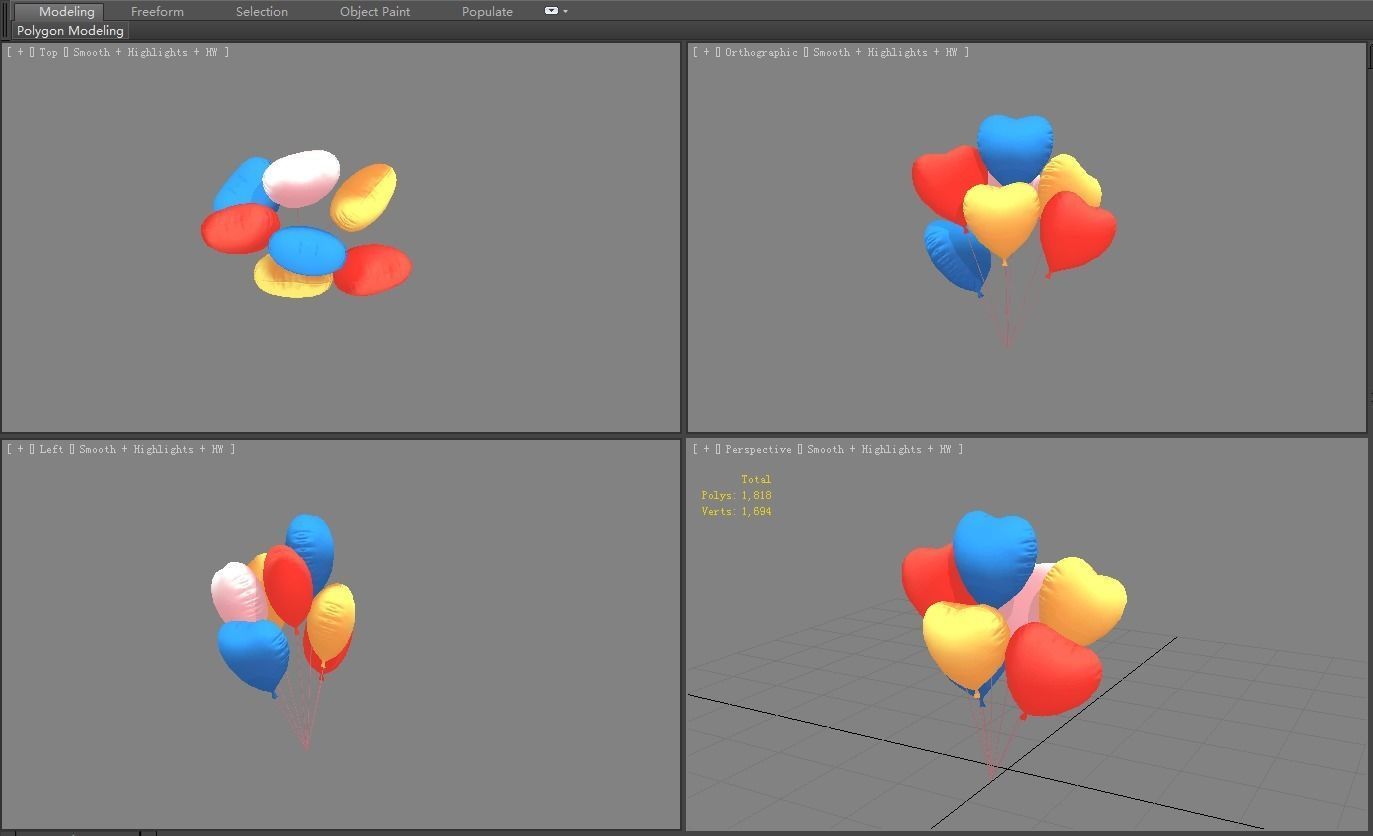Click the Top viewport view label
1373x836 pixels.
click(x=48, y=52)
